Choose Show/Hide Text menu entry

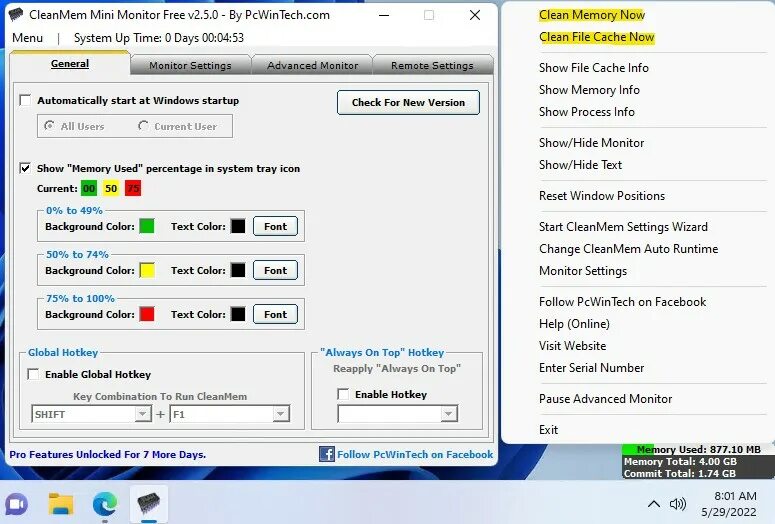(580, 165)
